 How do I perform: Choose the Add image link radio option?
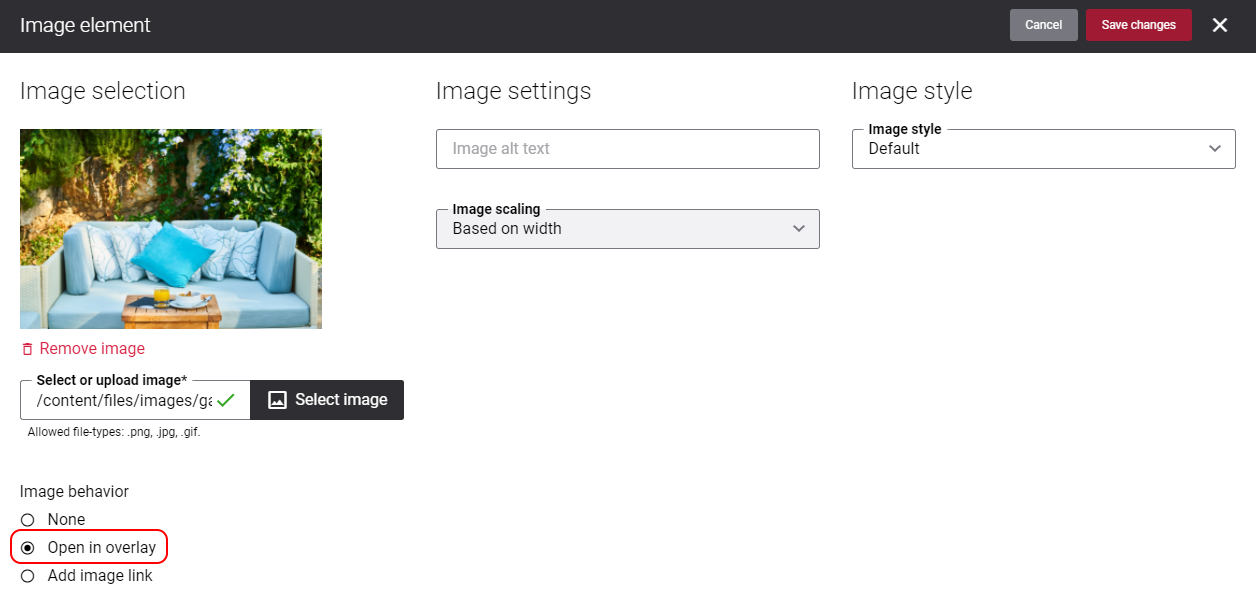pos(27,576)
